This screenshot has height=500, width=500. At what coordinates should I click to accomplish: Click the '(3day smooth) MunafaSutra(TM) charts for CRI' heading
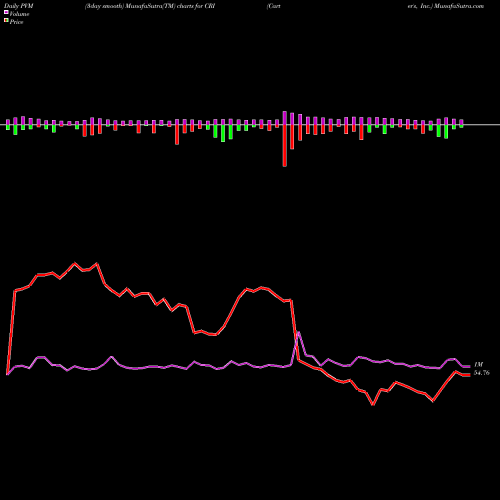tap(150, 6)
